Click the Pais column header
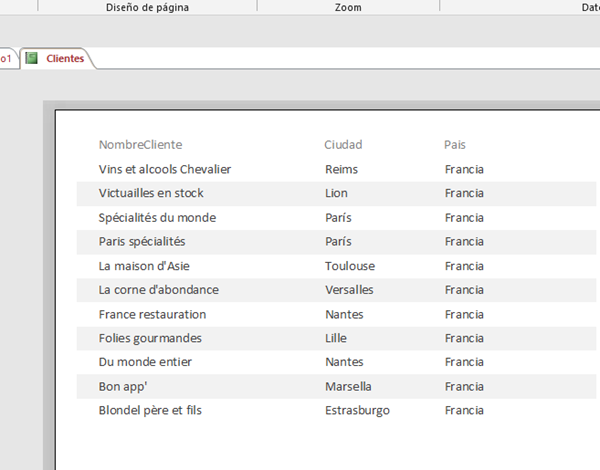 [x=455, y=145]
